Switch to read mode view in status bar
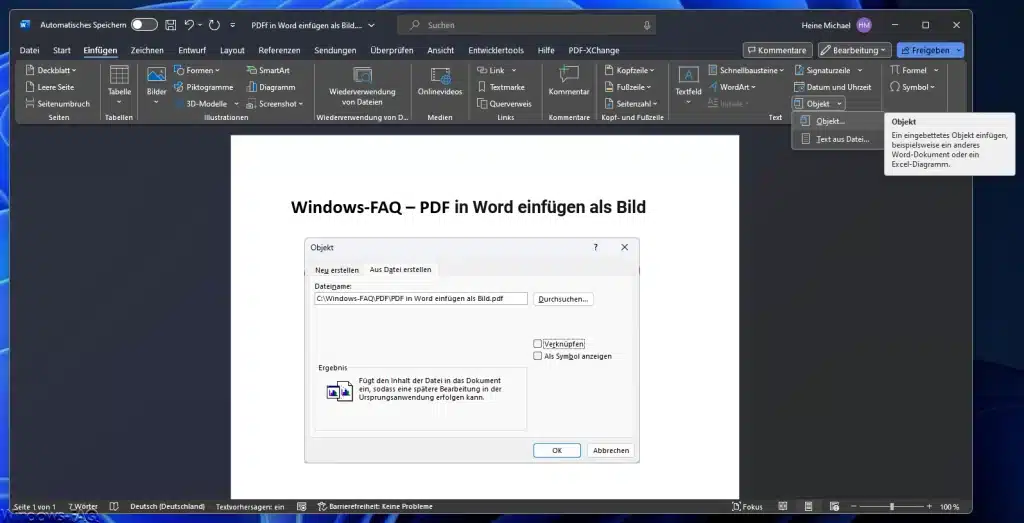 click(x=783, y=507)
